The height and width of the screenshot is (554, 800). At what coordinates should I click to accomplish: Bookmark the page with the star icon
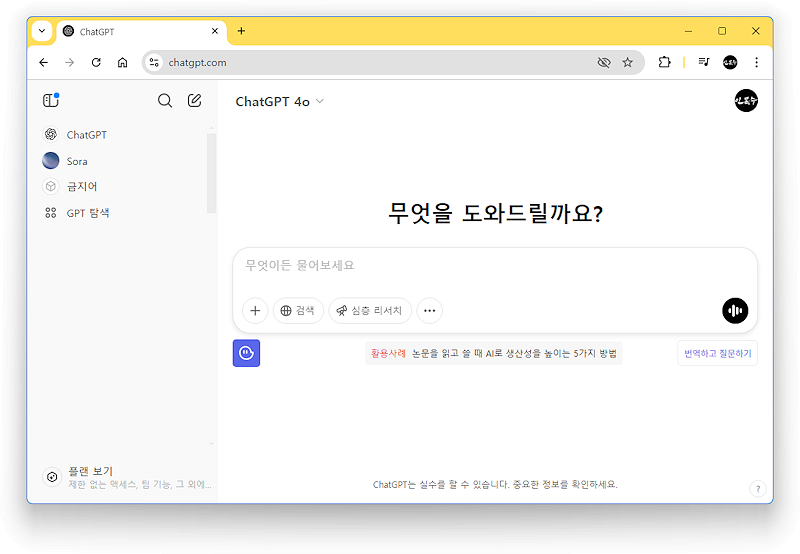(628, 62)
